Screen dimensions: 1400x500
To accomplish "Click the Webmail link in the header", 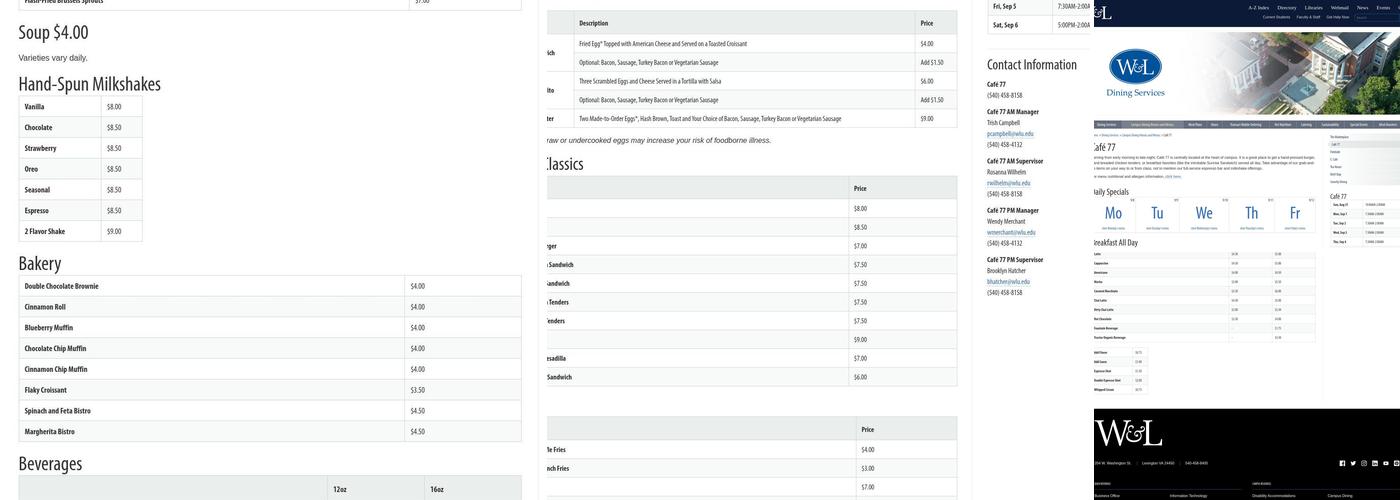I will tap(1339, 7).
